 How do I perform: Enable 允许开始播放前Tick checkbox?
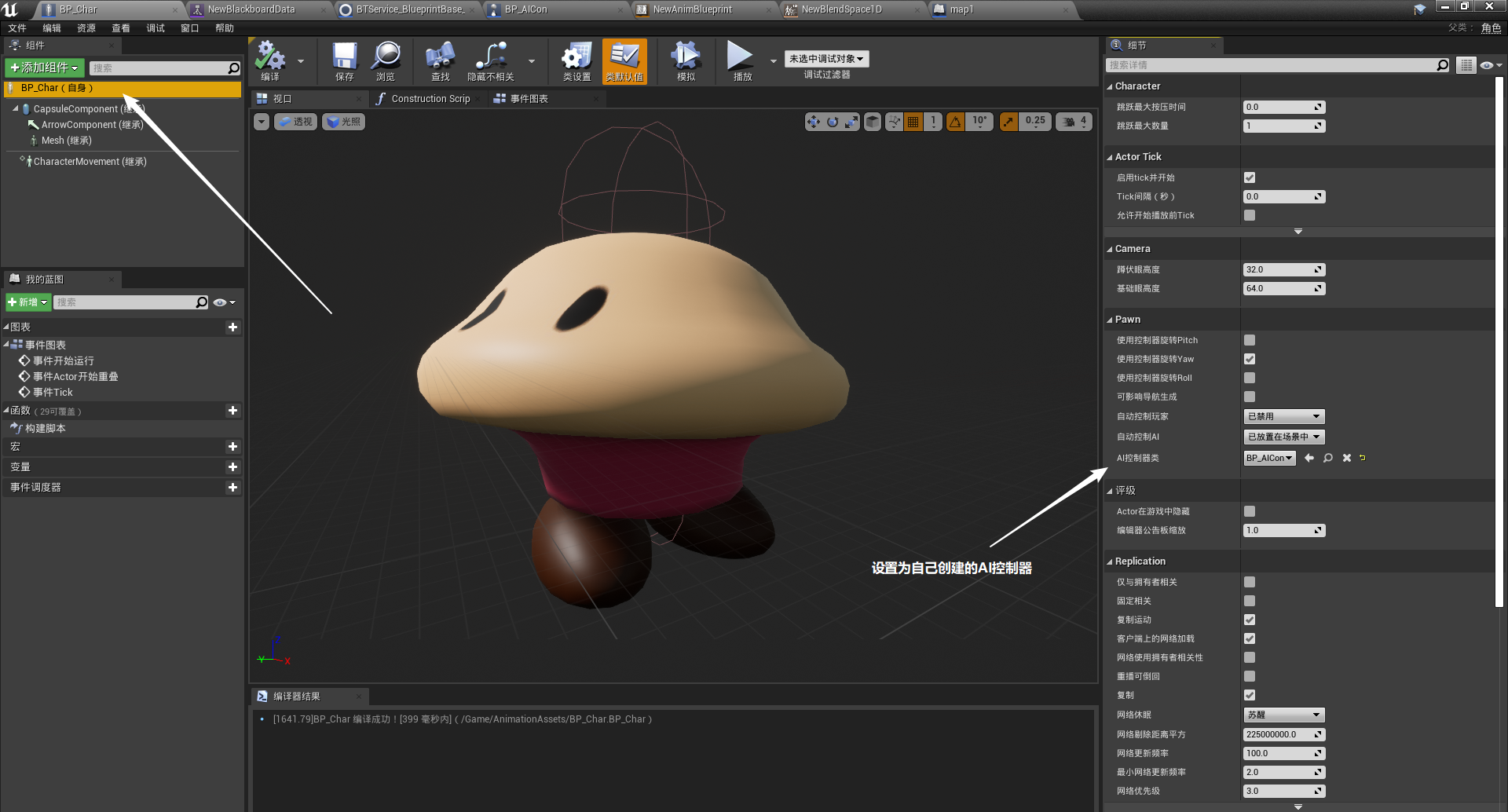tap(1250, 215)
